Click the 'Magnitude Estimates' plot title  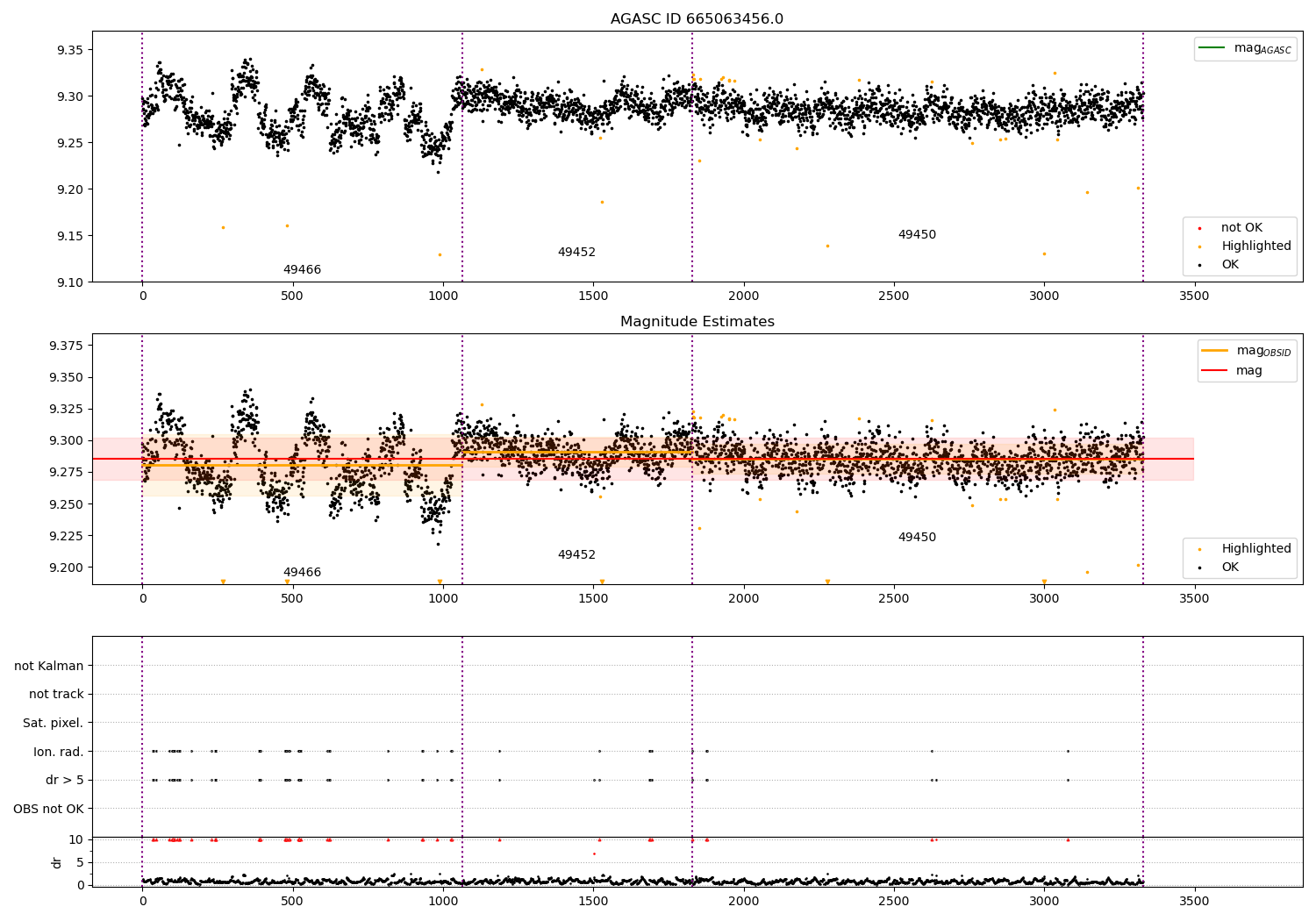point(697,322)
